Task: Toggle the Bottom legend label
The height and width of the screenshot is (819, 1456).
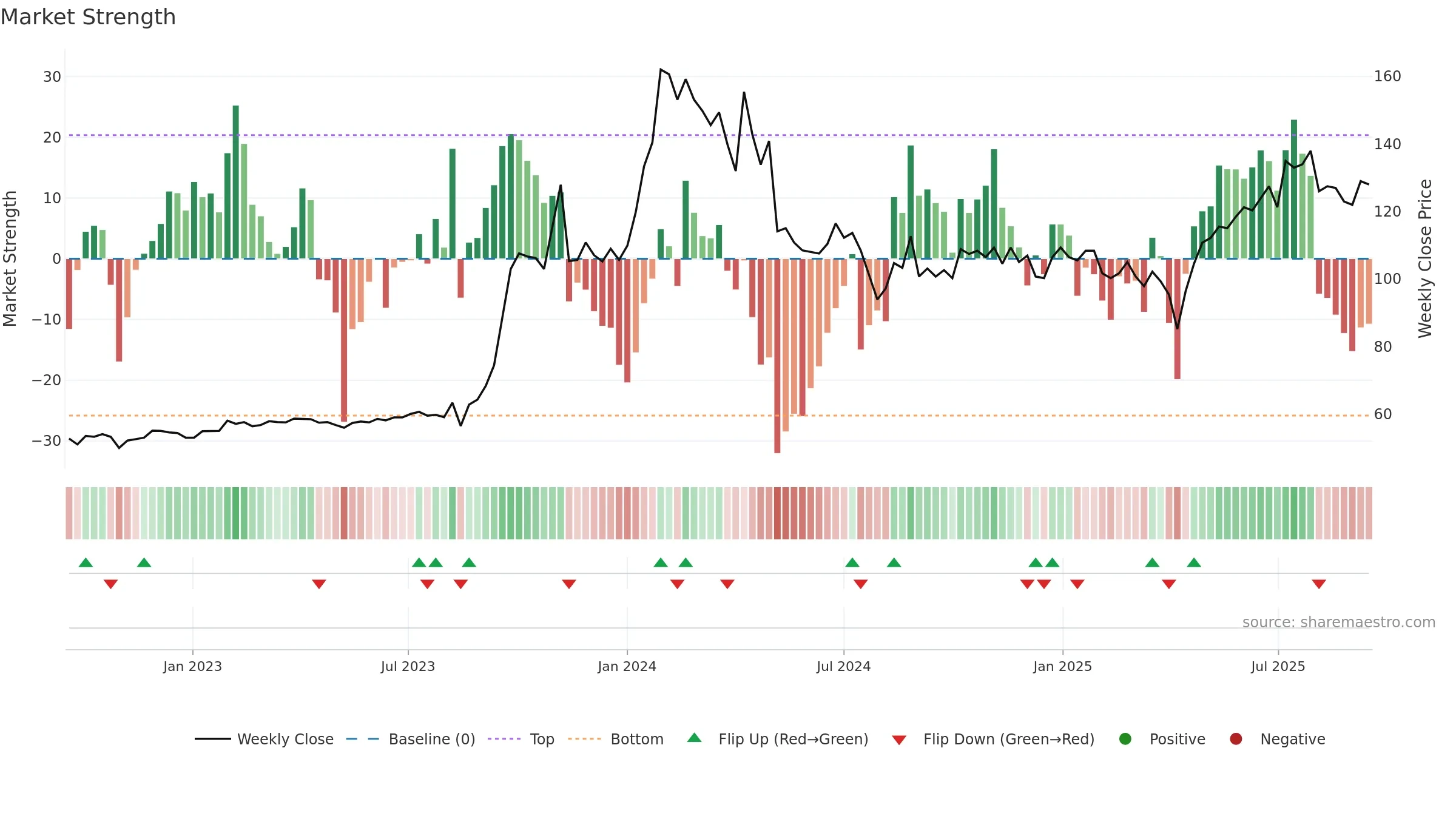Action: click(x=637, y=739)
